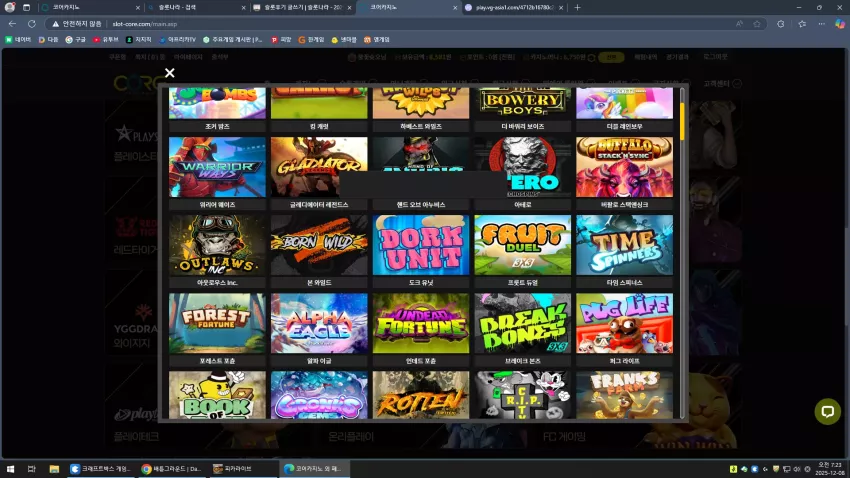
Task: Select the Franks Farm game thumbnail
Action: 624,395
